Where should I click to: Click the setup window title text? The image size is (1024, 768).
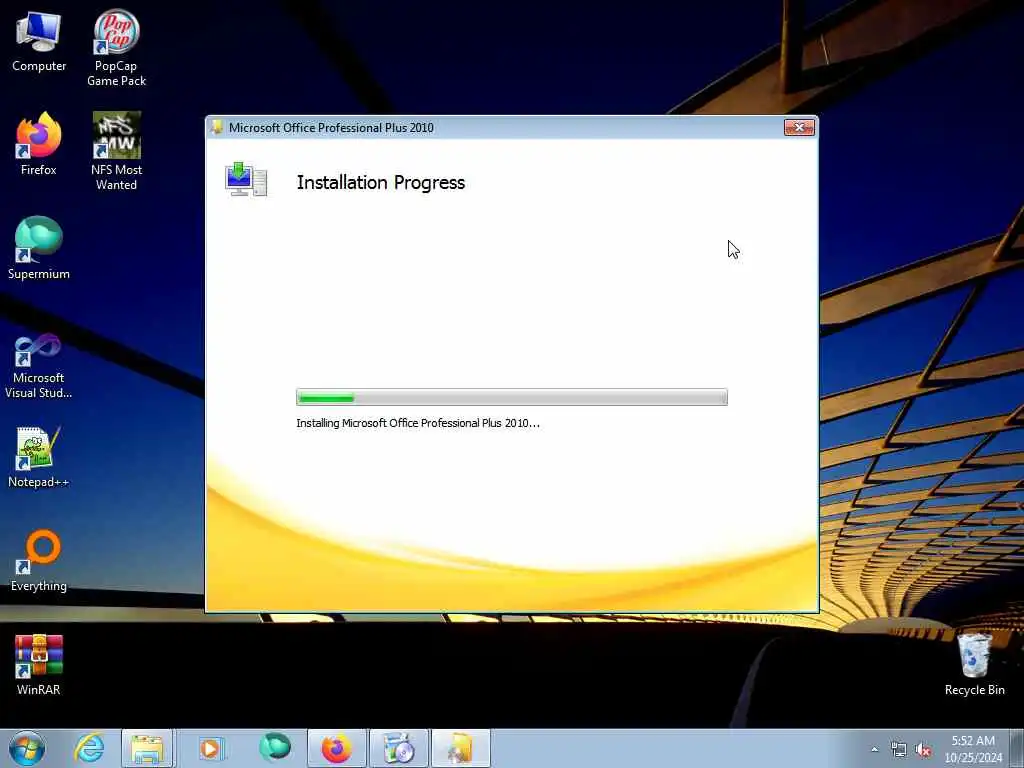pyautogui.click(x=331, y=128)
